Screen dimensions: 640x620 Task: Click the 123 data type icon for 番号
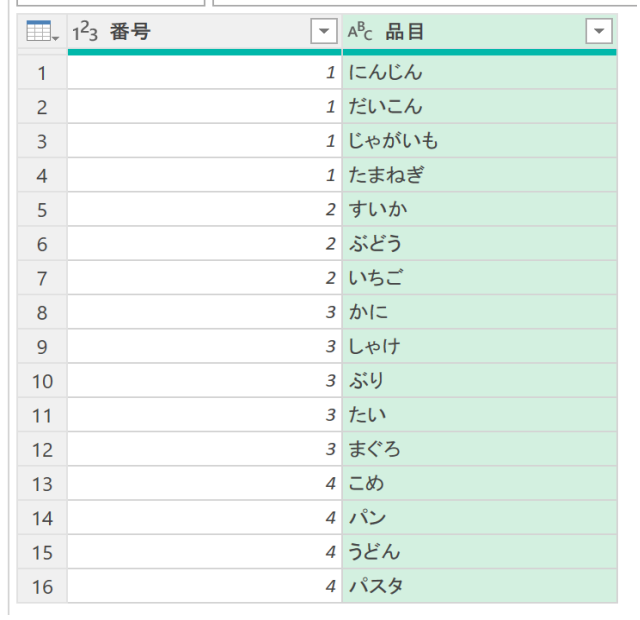click(86, 32)
